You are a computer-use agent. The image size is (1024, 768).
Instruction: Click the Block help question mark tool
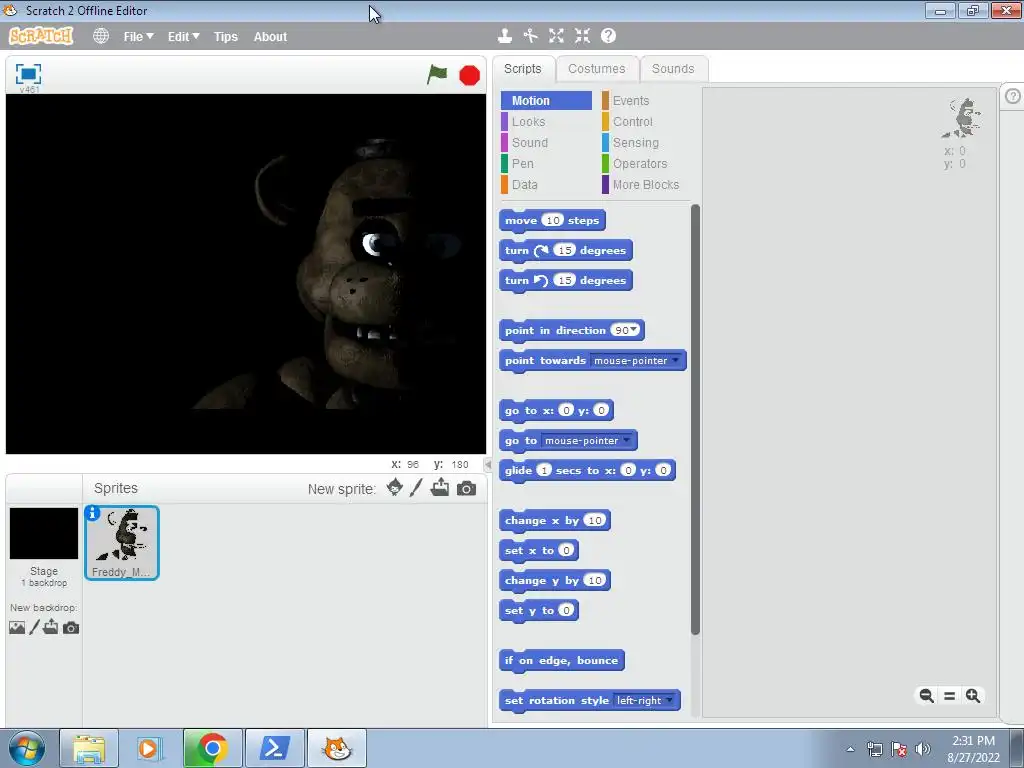pos(608,36)
